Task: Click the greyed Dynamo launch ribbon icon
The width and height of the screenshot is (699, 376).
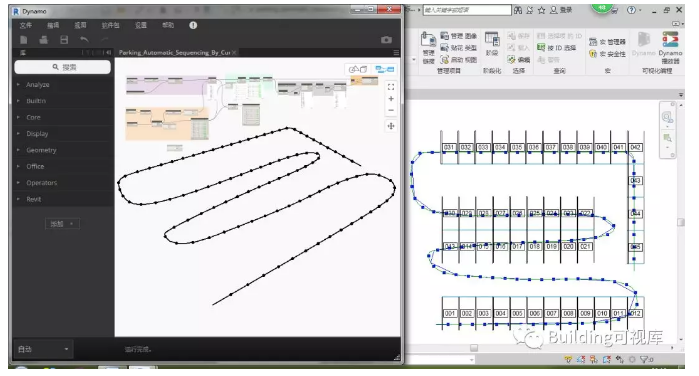Action: pyautogui.click(x=643, y=44)
